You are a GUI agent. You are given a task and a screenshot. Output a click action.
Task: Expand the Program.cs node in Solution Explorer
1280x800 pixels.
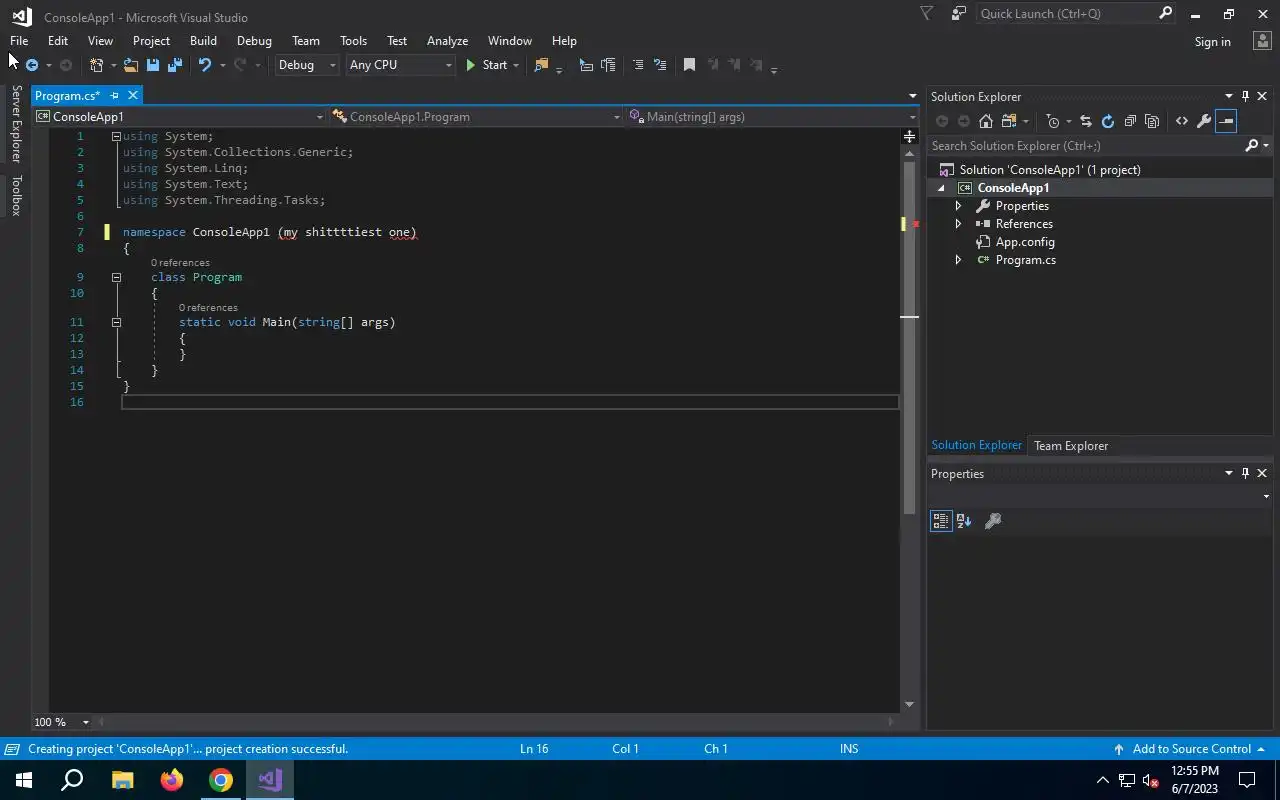958,260
